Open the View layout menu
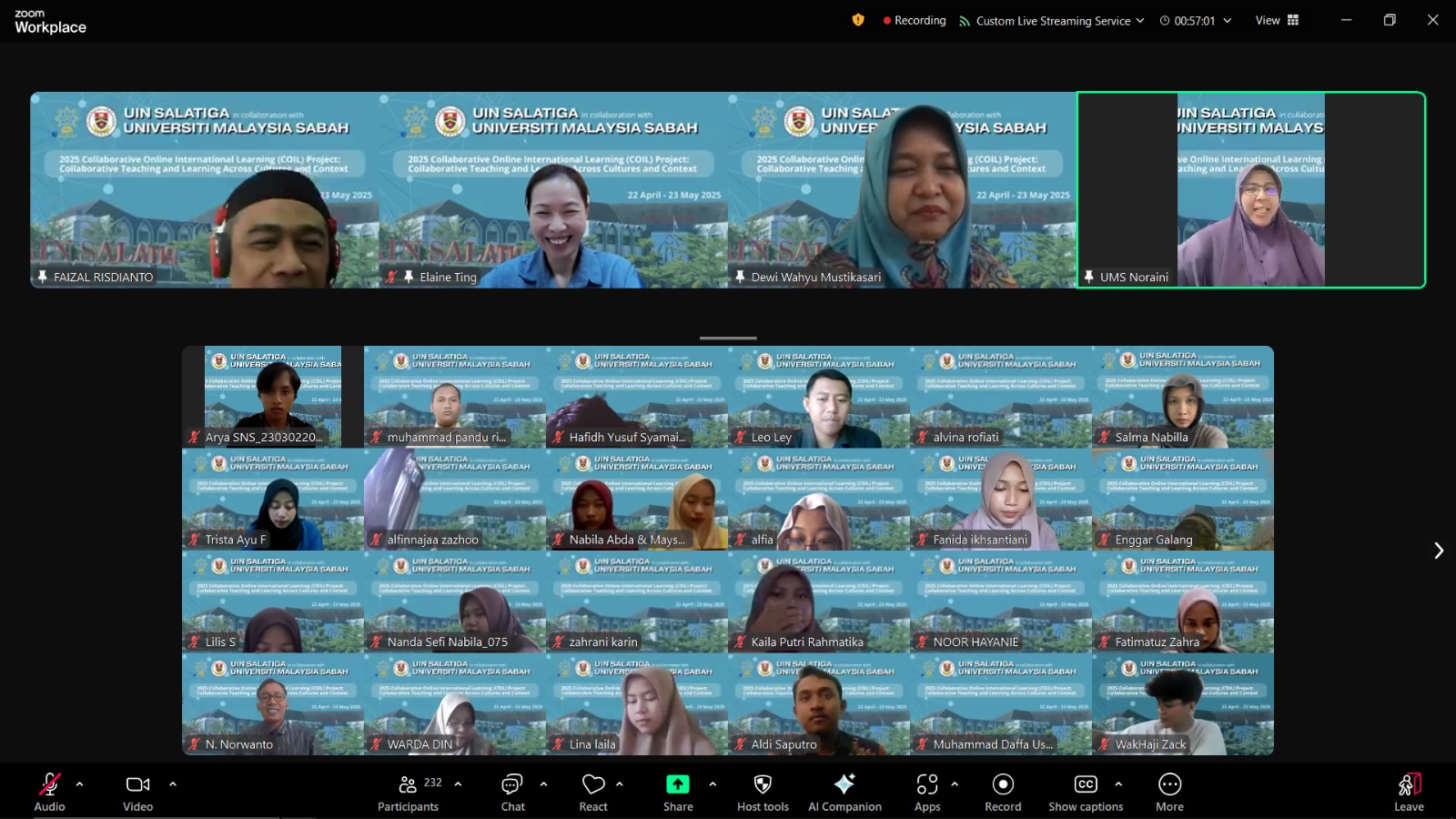1456x819 pixels. tap(1277, 20)
